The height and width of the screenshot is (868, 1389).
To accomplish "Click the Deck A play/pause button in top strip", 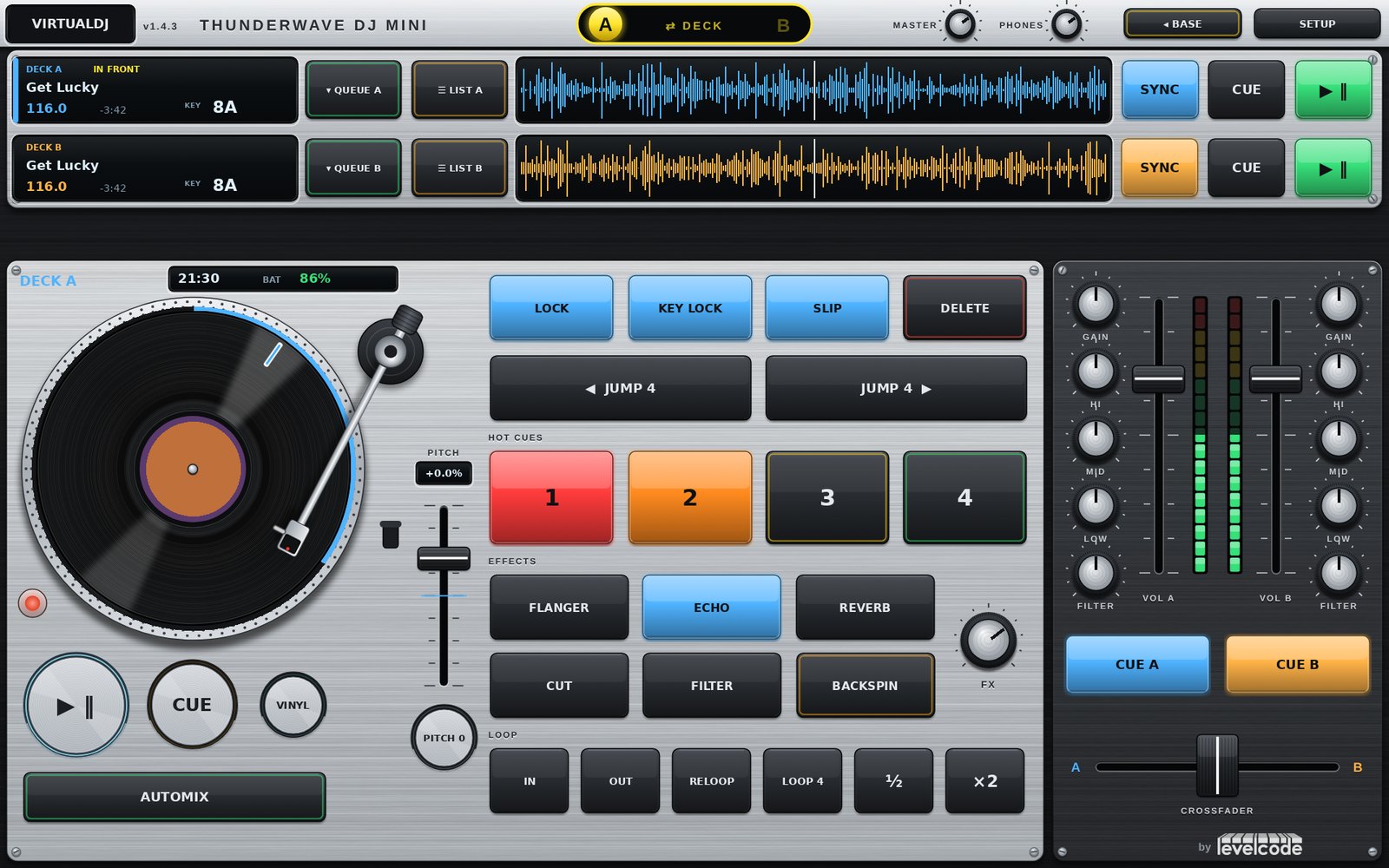I will click(1333, 89).
